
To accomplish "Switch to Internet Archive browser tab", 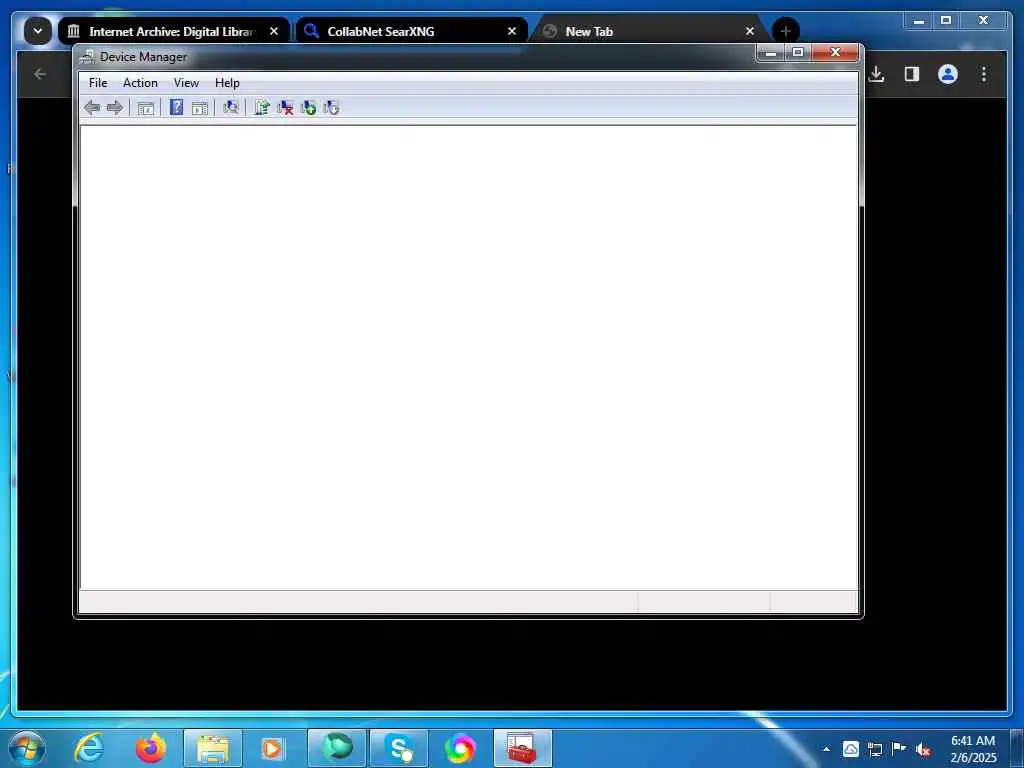I will click(x=174, y=31).
